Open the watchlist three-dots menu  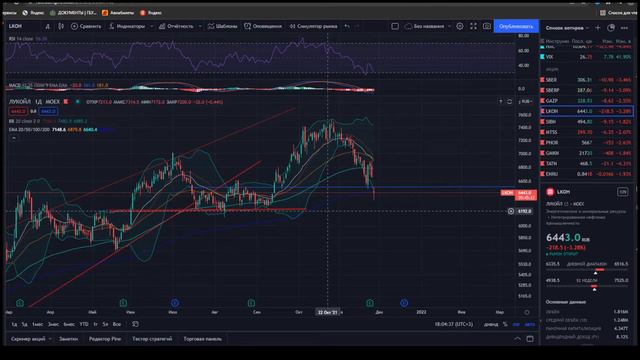point(624,28)
